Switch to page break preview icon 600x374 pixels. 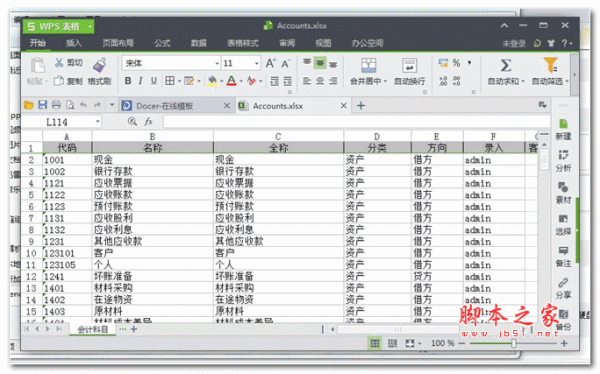pyautogui.click(x=392, y=343)
